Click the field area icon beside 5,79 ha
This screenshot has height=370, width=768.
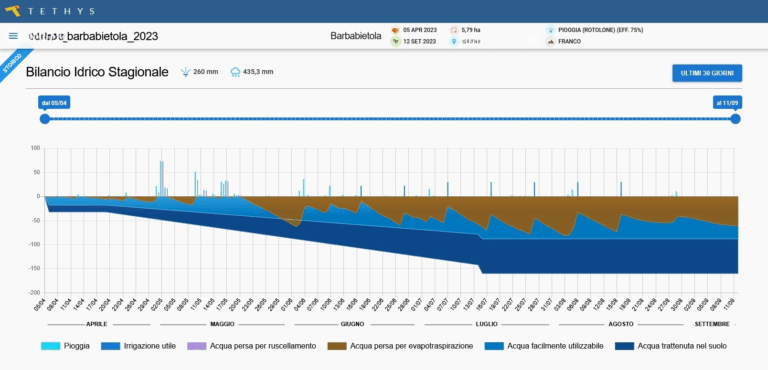454,30
